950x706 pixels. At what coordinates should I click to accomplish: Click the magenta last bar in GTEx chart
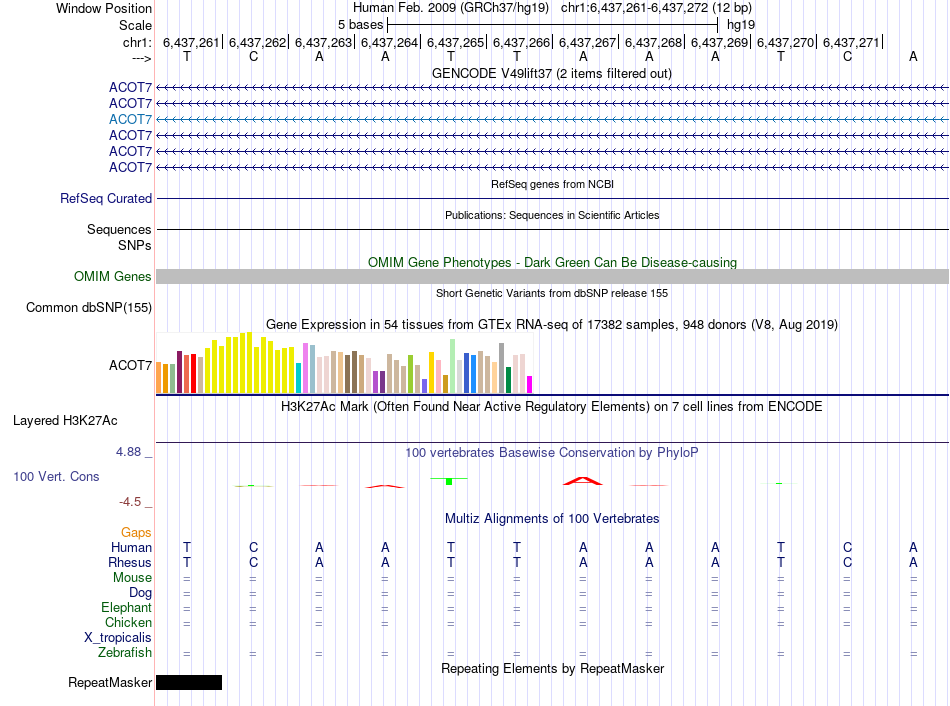[530, 385]
